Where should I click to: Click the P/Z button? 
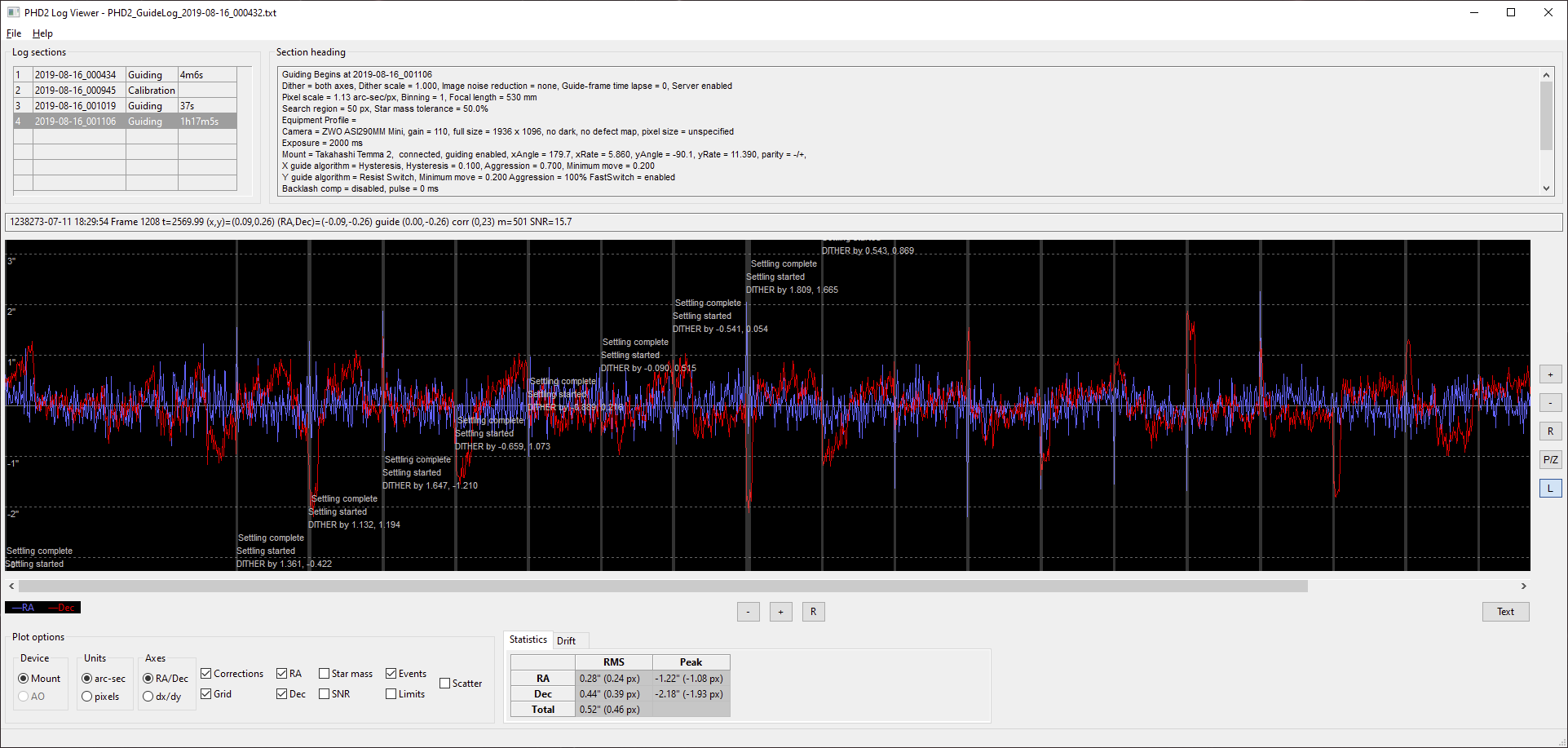[1550, 460]
